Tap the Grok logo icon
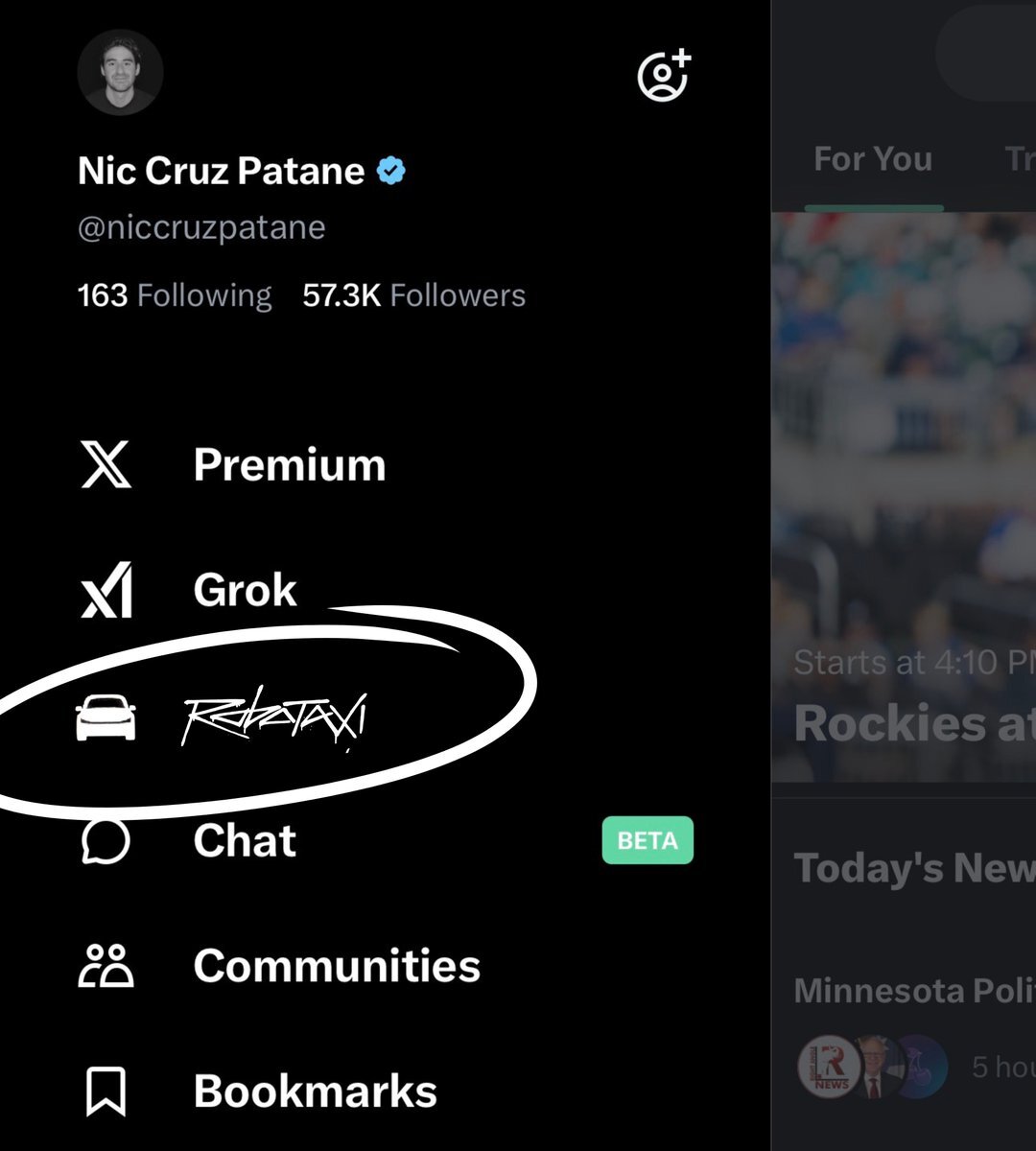The height and width of the screenshot is (1151, 1036). tap(106, 591)
